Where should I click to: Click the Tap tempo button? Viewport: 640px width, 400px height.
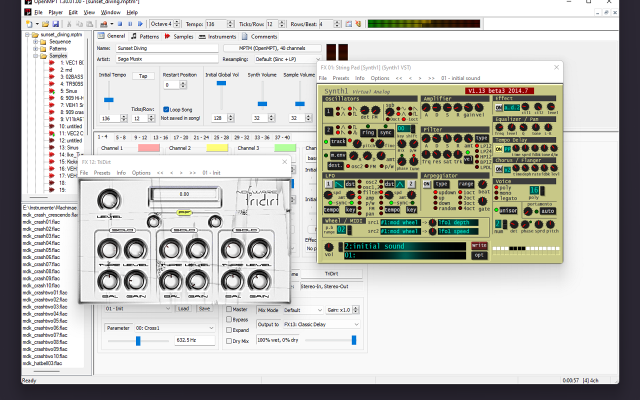click(x=143, y=76)
